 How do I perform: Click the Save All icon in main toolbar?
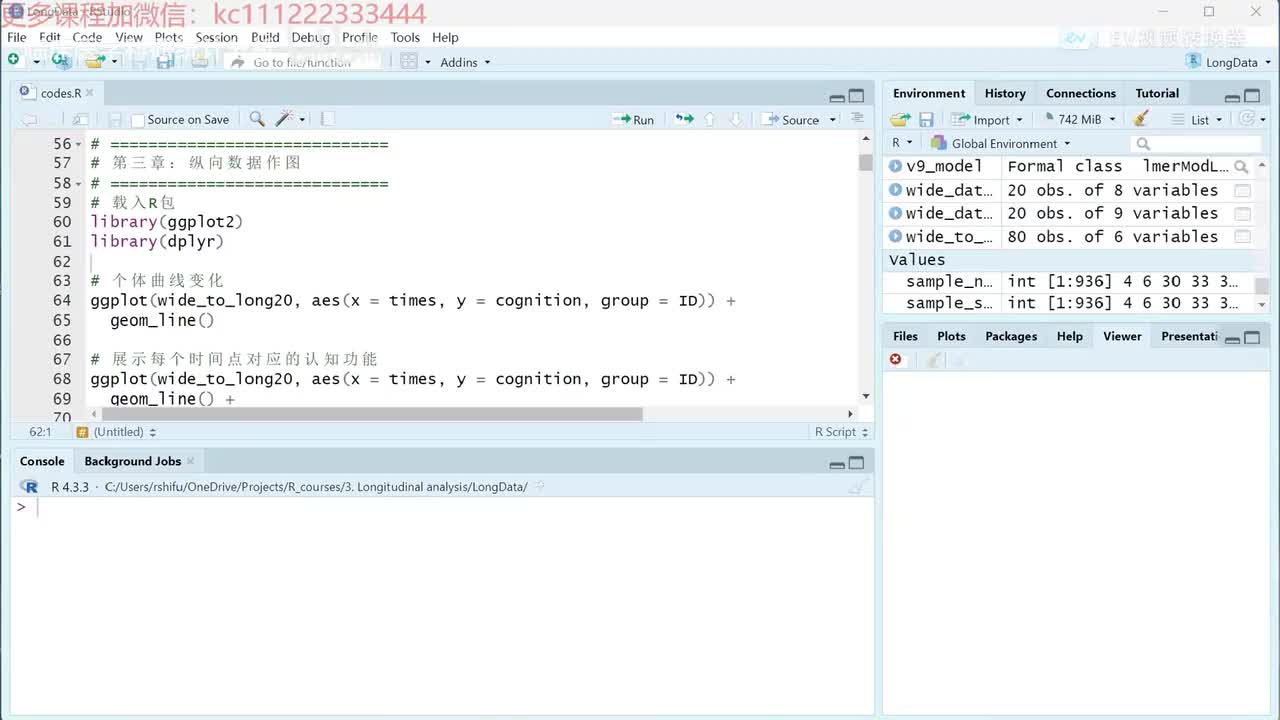pos(166,61)
